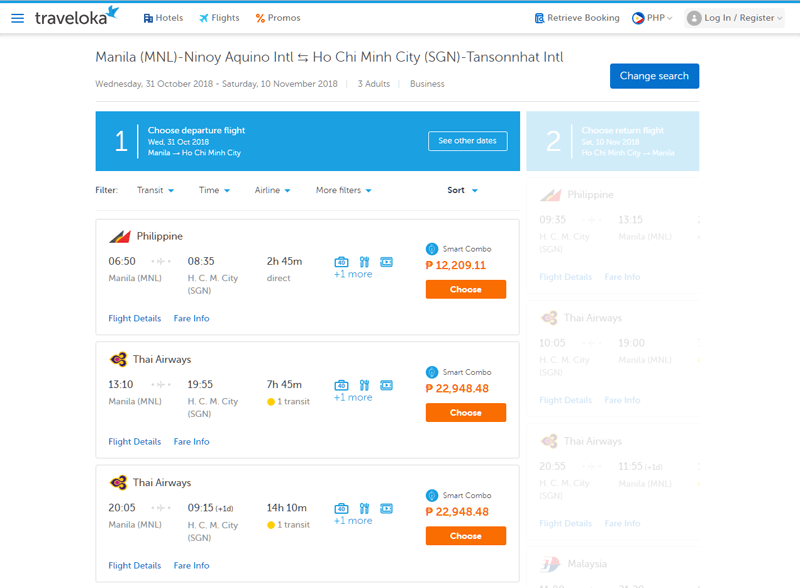Screen dimensions: 800x588
Task: Click the '1 transit' label on 13:10 flight
Action: pyautogui.click(x=293, y=402)
